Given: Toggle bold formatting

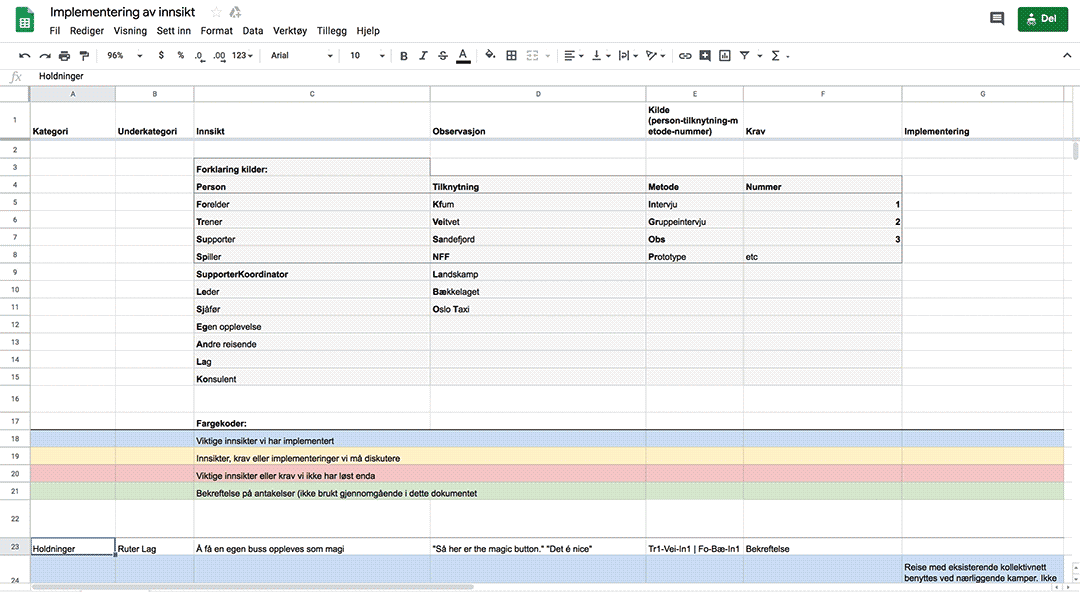Looking at the screenshot, I should point(404,56).
